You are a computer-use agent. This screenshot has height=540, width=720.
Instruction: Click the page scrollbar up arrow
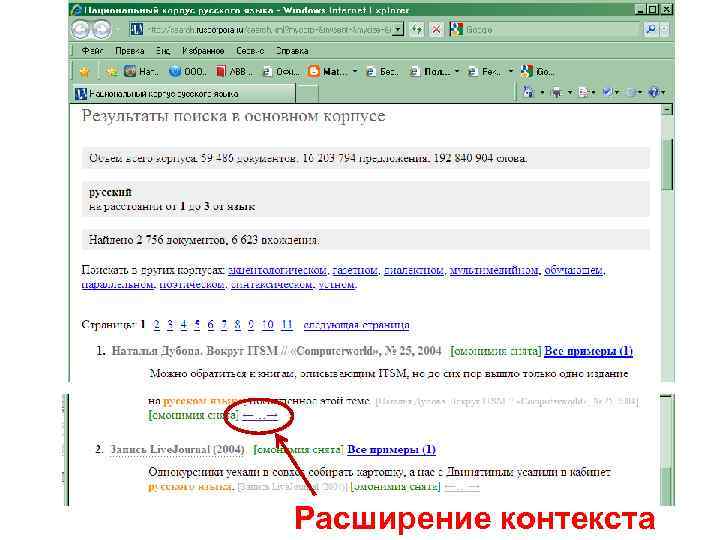[x=667, y=110]
